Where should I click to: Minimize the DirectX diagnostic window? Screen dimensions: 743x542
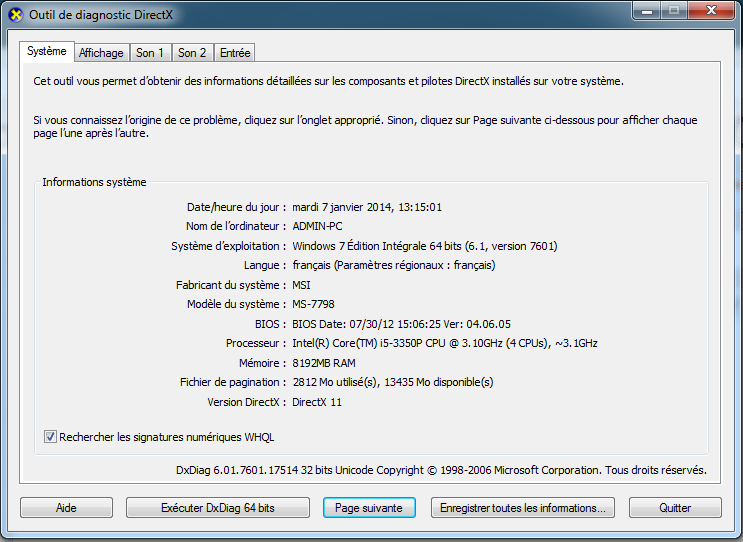[x=647, y=10]
